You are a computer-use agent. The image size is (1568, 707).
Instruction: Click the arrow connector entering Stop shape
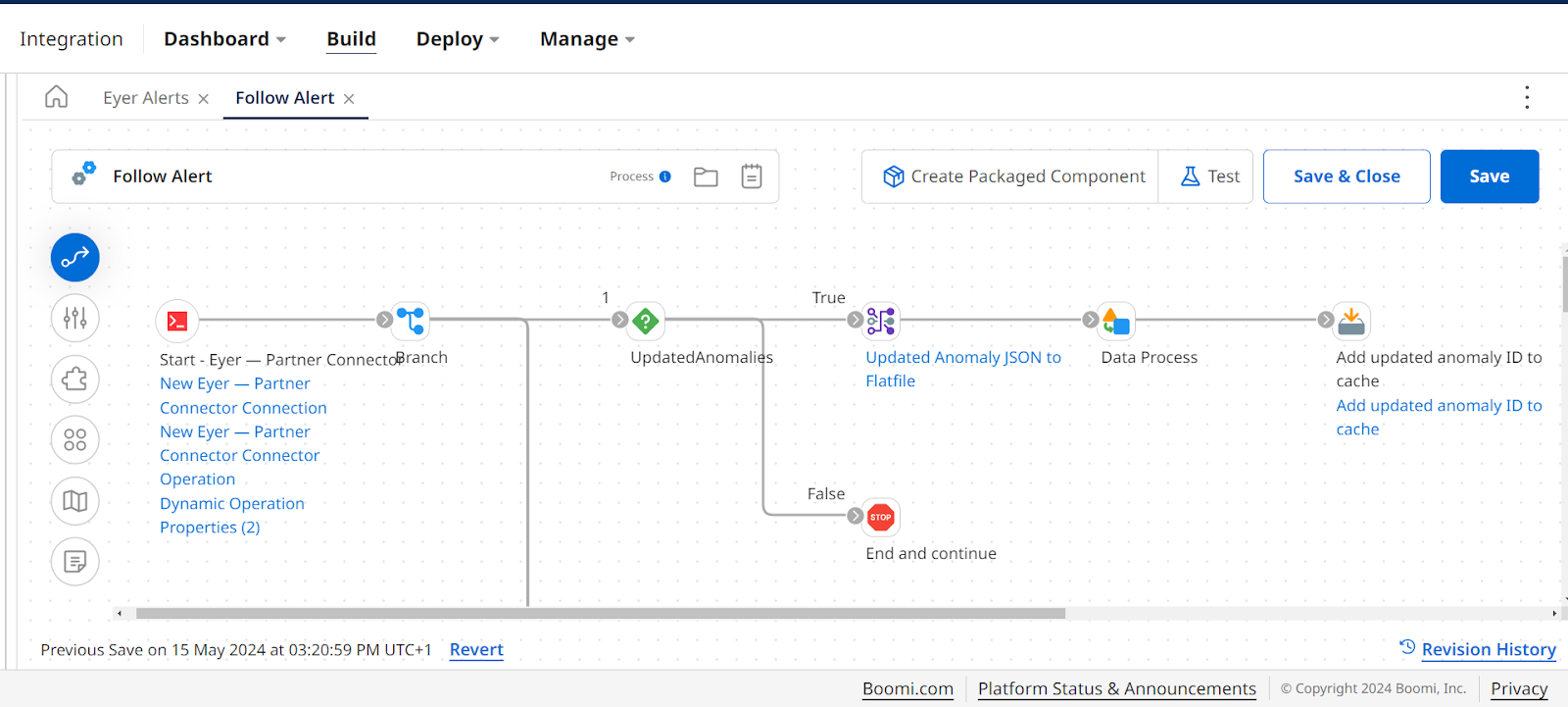[x=856, y=516]
